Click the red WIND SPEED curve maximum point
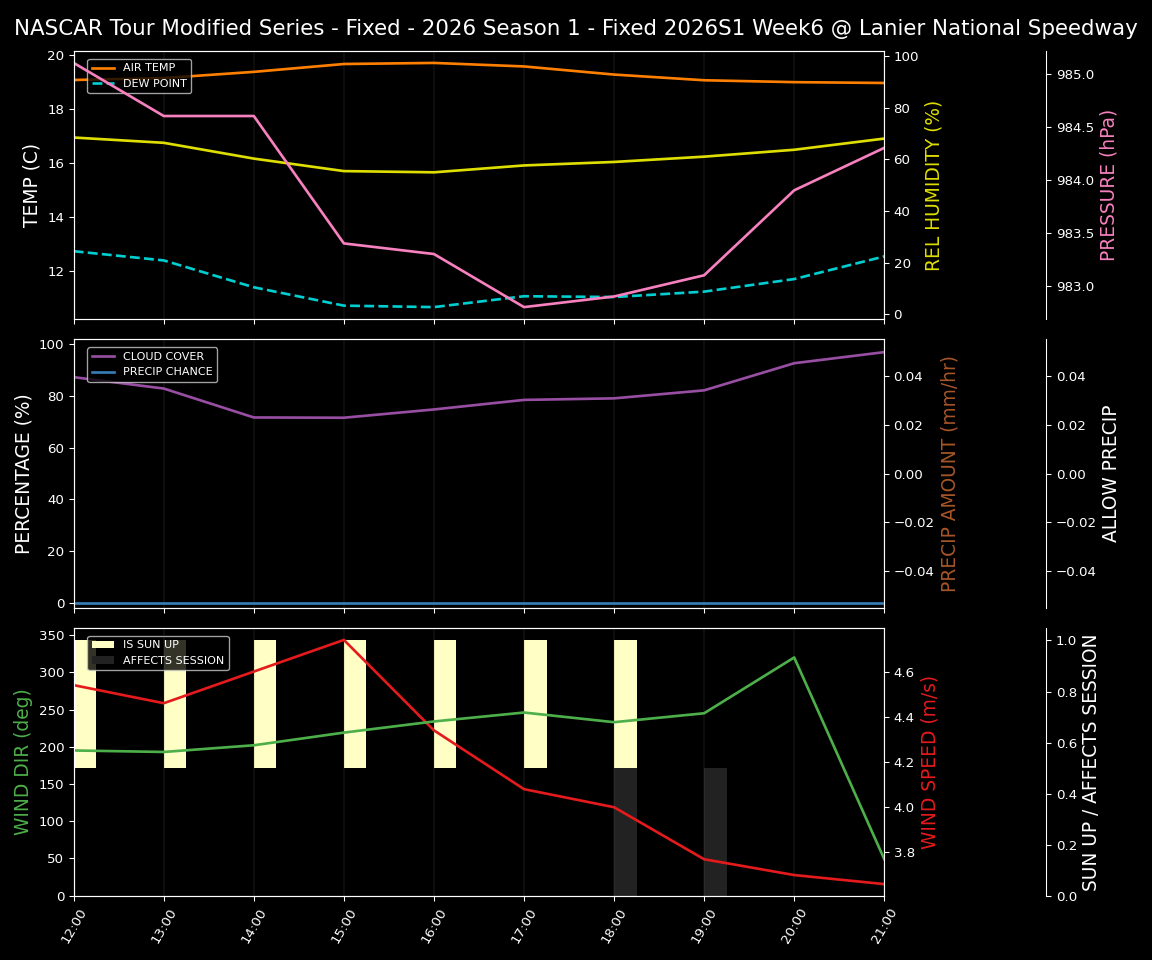 click(344, 640)
